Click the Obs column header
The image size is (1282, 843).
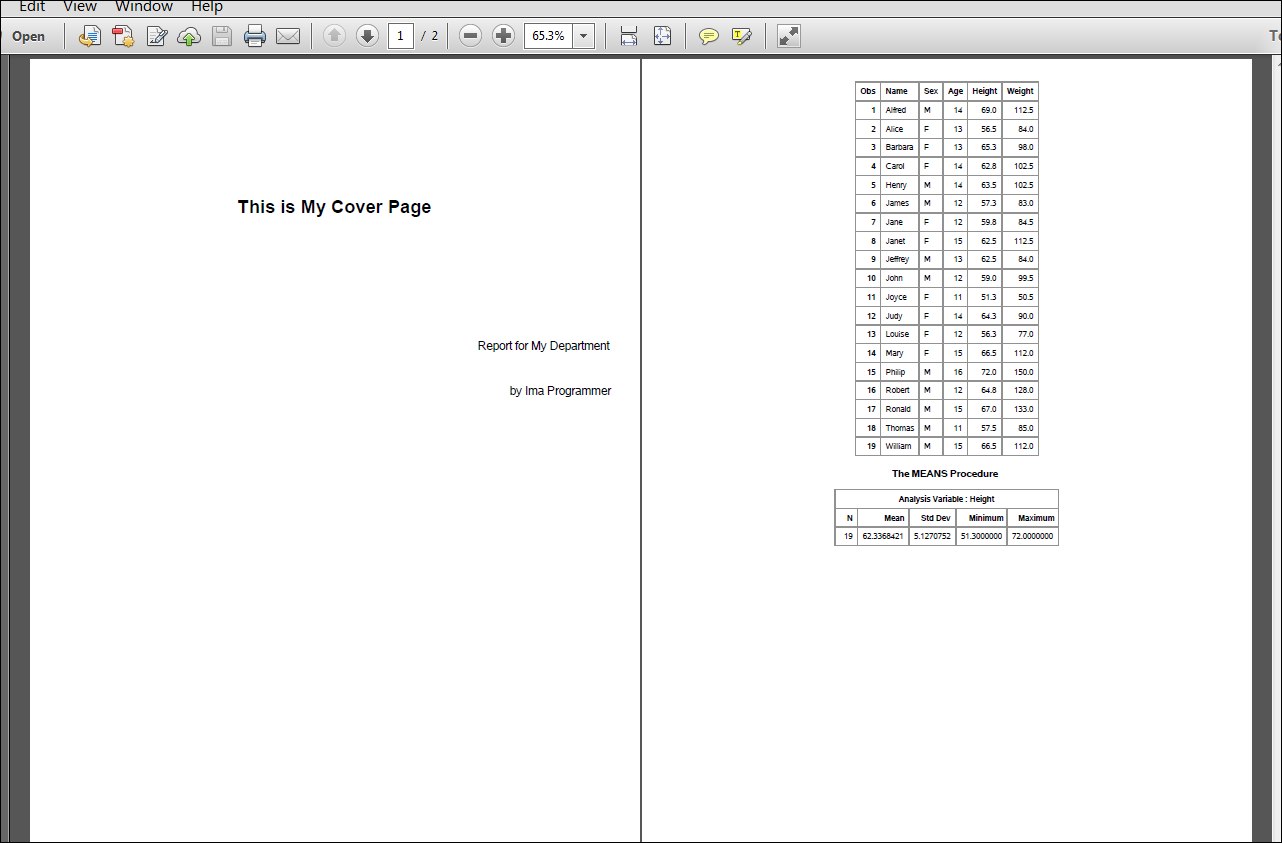pos(868,91)
